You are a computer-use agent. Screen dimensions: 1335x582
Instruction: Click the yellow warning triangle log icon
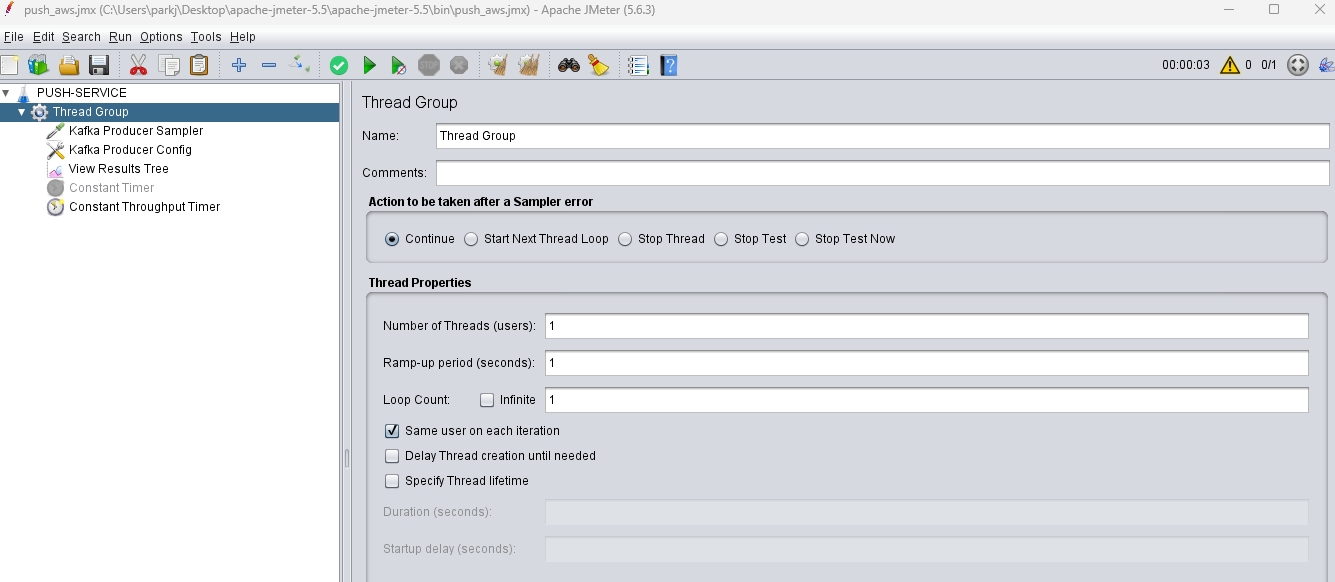point(1229,65)
